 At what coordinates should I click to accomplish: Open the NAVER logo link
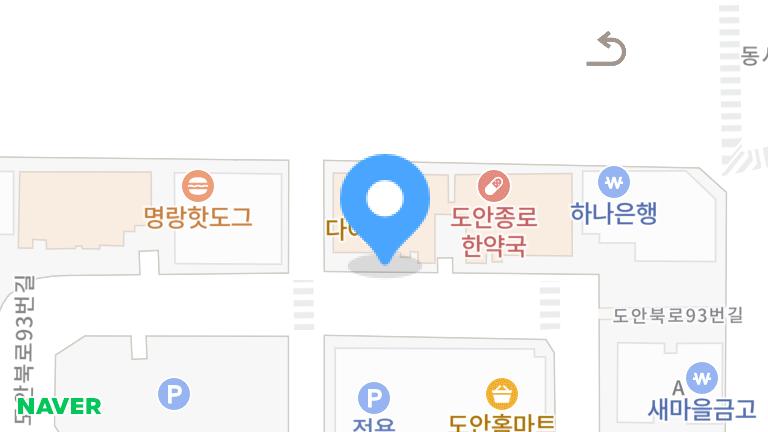(59, 406)
